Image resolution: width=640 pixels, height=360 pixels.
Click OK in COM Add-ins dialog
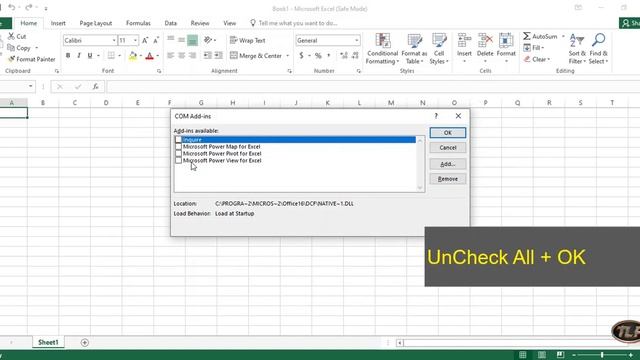[448, 133]
